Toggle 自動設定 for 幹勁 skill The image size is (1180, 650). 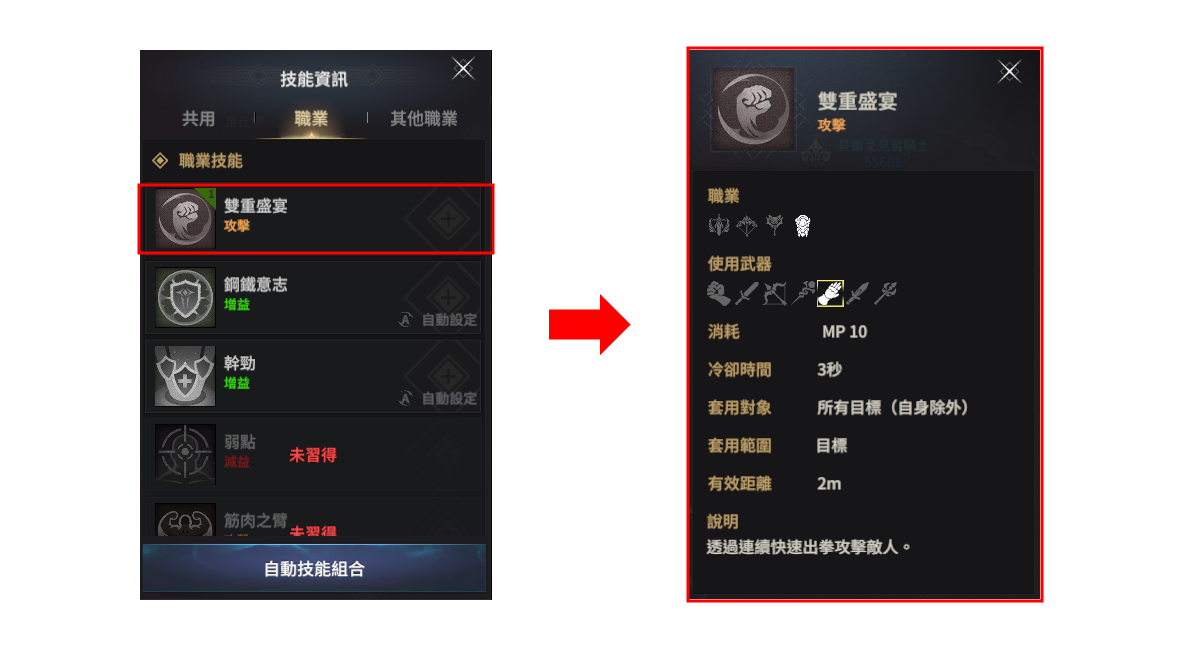point(437,398)
